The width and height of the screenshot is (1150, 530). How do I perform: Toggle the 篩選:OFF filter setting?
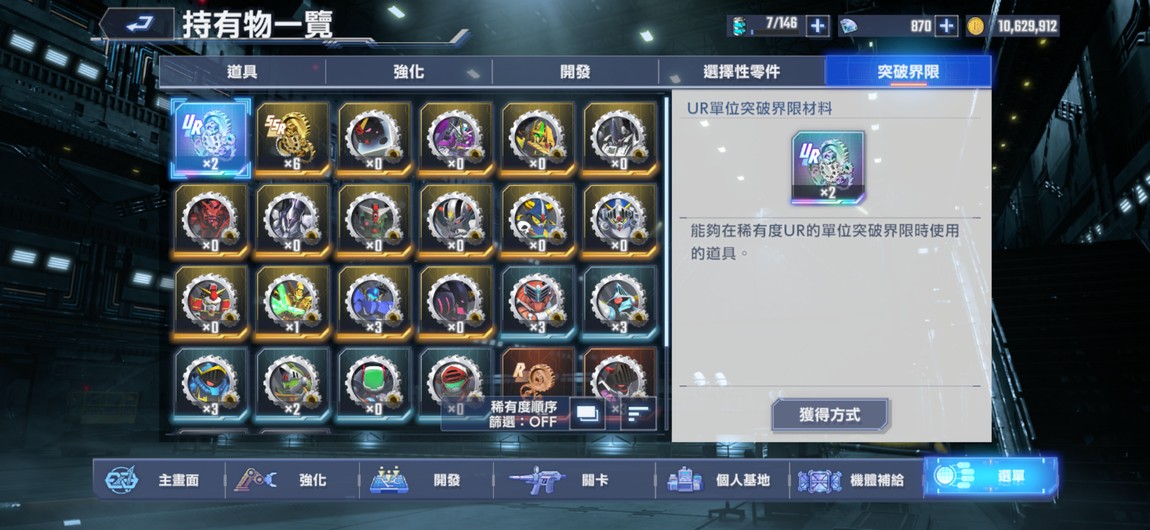(x=524, y=422)
